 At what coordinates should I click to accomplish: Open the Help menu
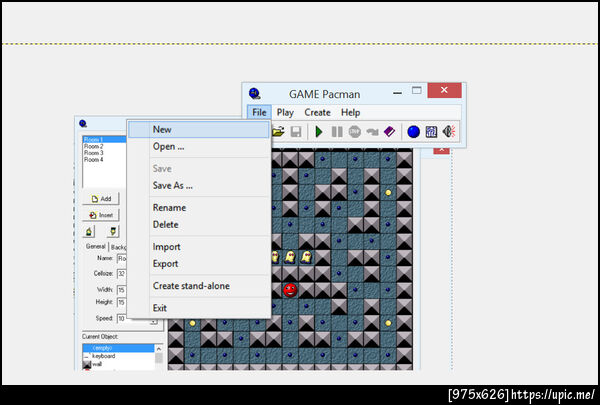[x=351, y=113]
